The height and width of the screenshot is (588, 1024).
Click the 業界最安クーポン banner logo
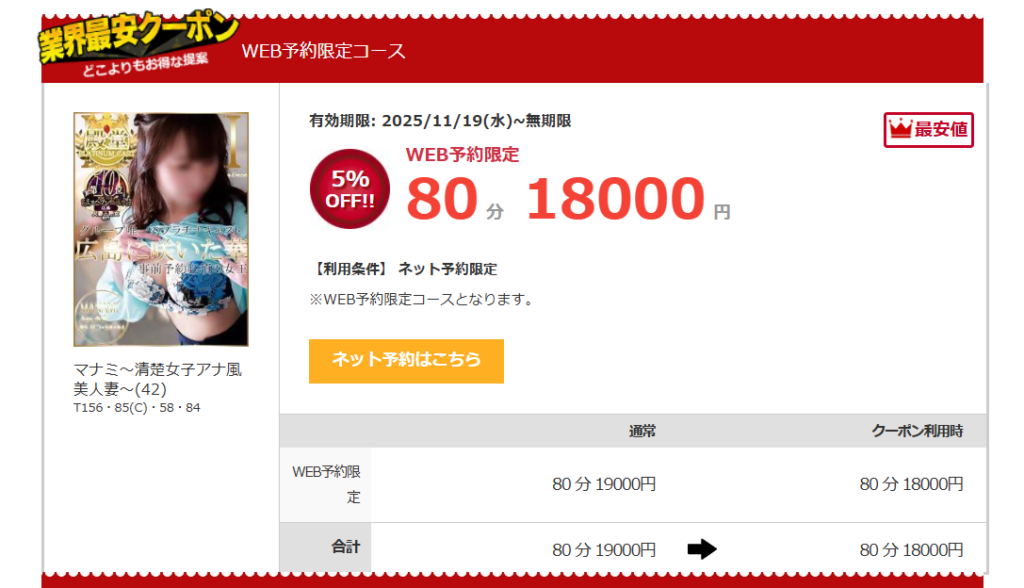pyautogui.click(x=138, y=44)
